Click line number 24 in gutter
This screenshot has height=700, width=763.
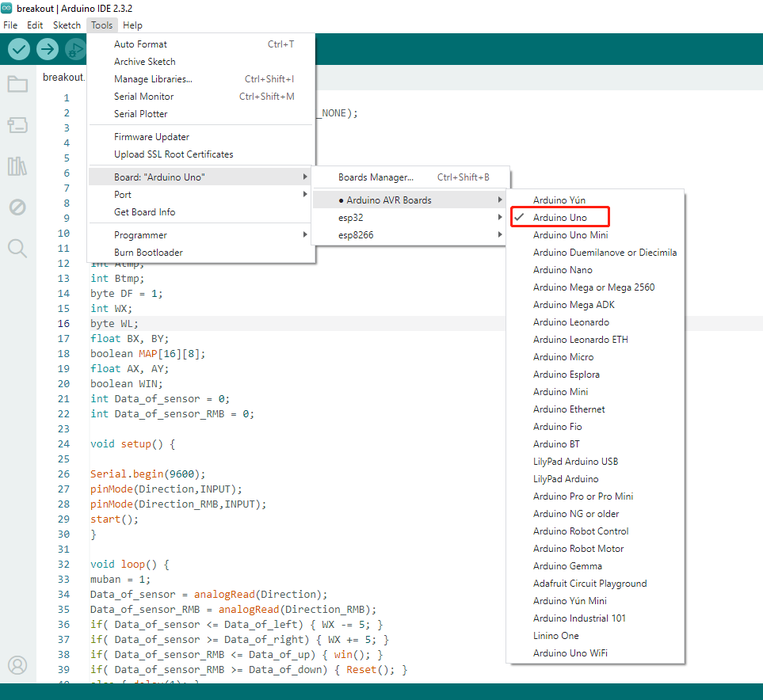tap(64, 444)
